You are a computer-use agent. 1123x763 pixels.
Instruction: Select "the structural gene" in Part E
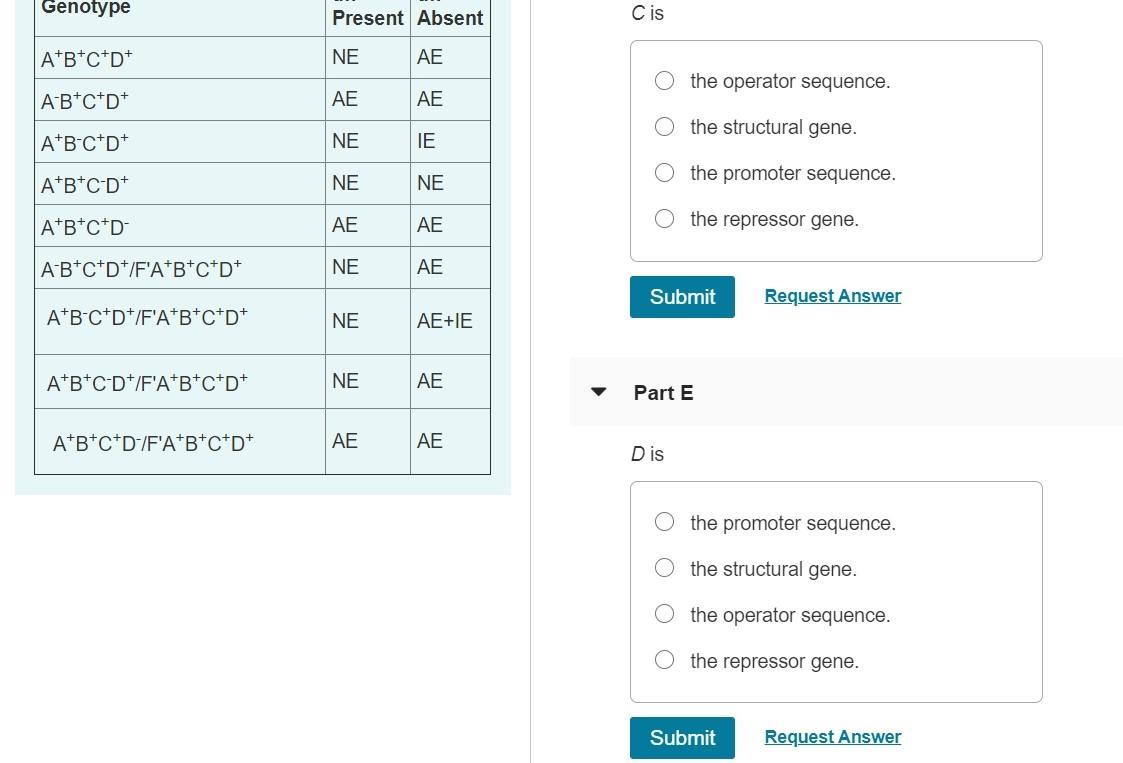(664, 568)
